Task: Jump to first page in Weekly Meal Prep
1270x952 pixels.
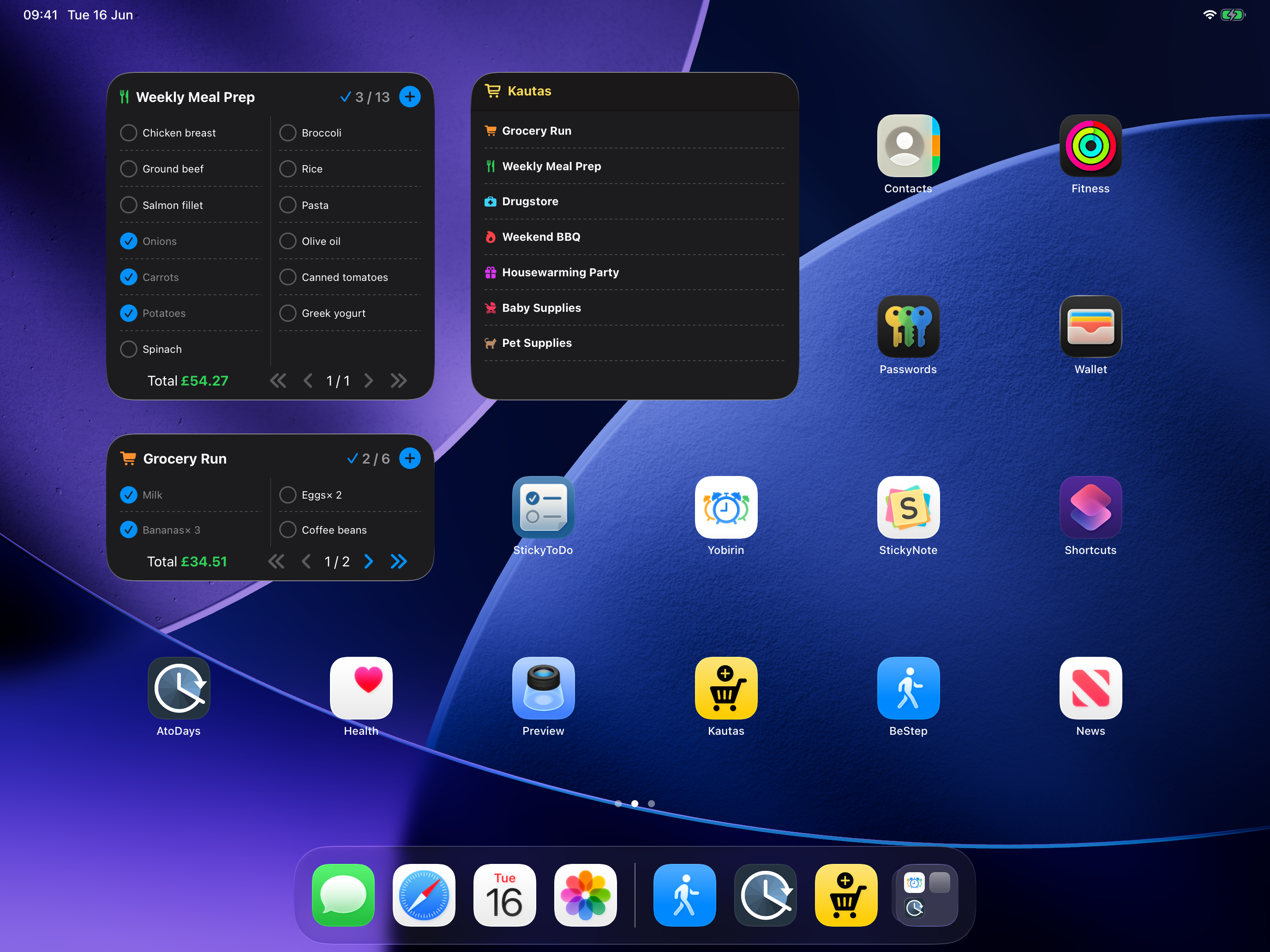Action: pyautogui.click(x=278, y=381)
